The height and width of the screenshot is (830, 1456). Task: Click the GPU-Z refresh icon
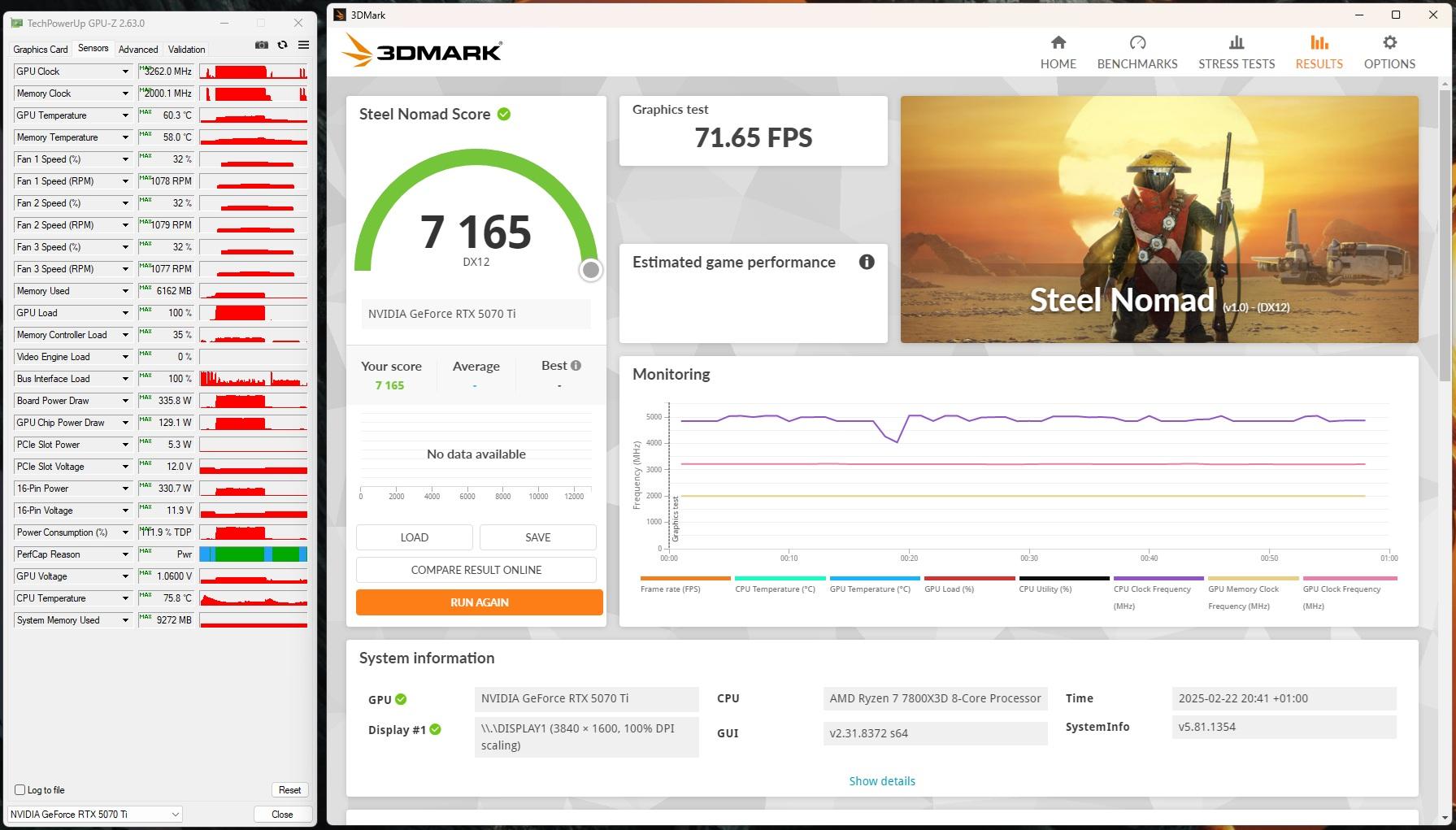point(282,46)
